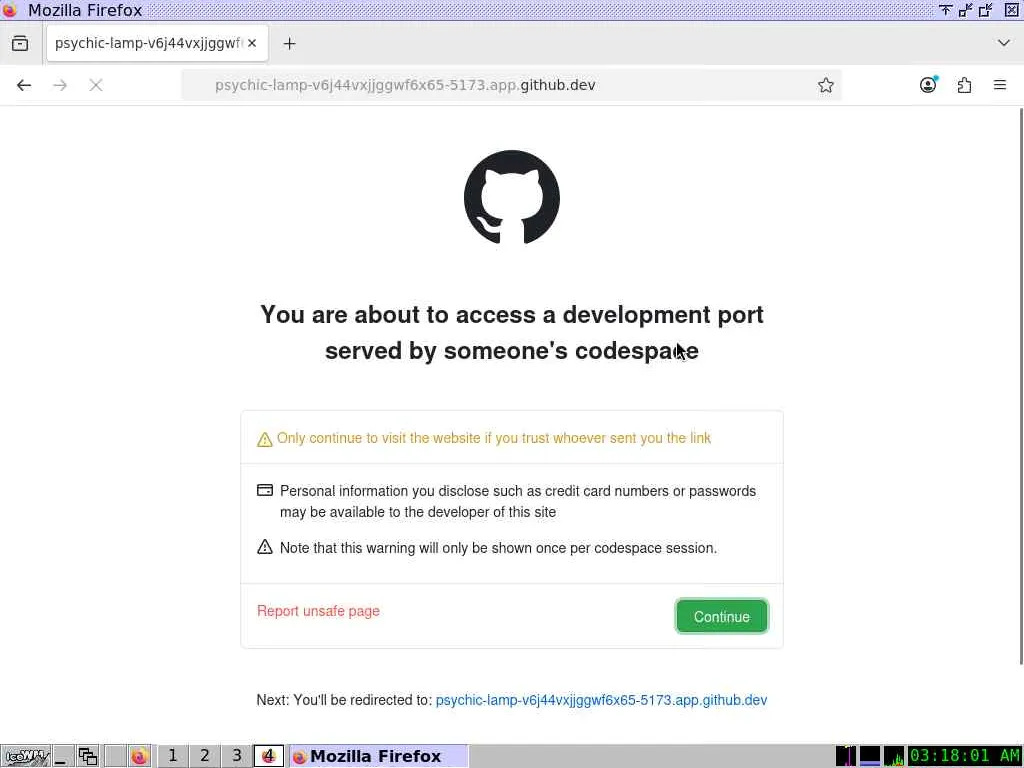Click the taskbar clock showing 03:18:01 AM
This screenshot has width=1024, height=768.
pyautogui.click(x=965, y=756)
